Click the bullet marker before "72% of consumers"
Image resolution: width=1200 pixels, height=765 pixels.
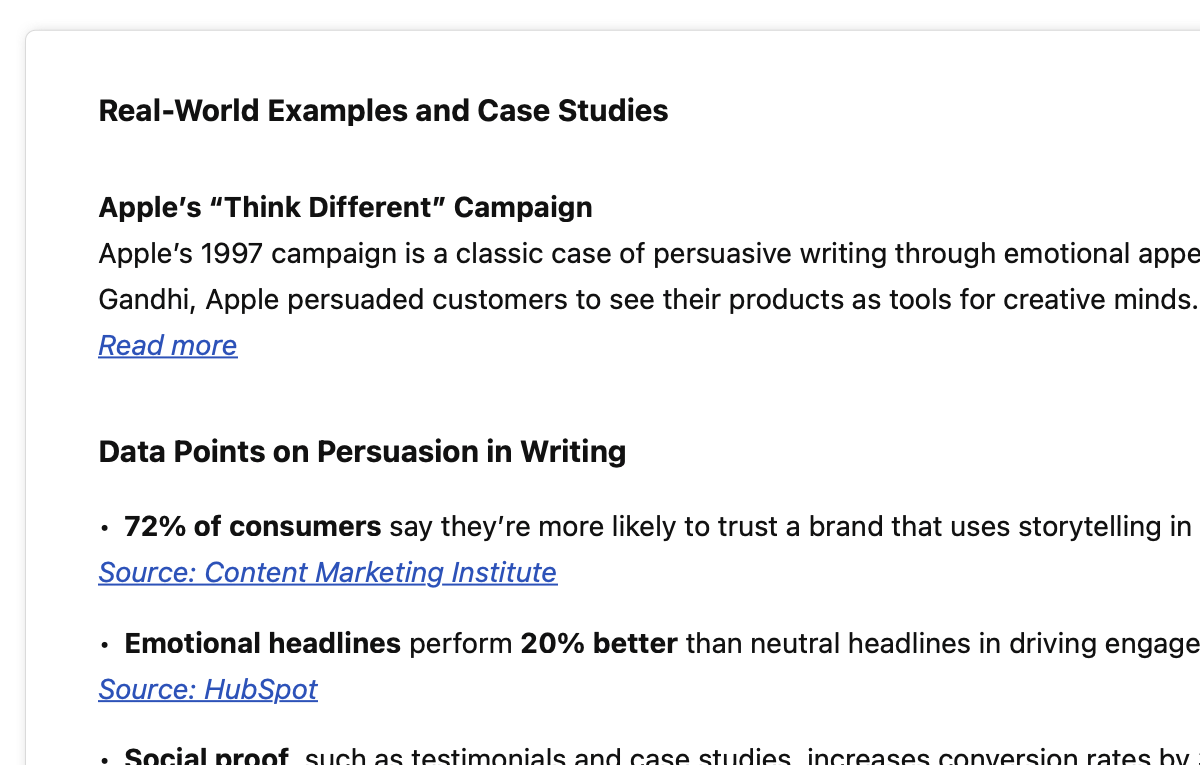104,528
